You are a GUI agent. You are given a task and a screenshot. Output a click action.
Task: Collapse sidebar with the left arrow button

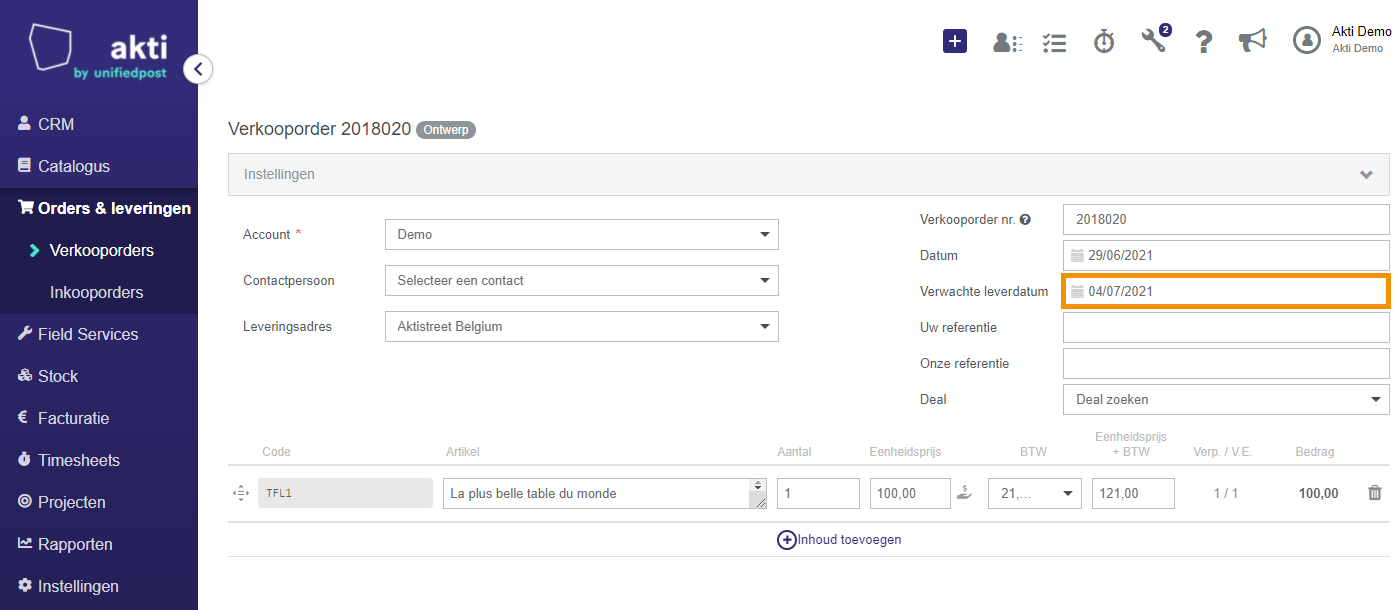pos(198,69)
